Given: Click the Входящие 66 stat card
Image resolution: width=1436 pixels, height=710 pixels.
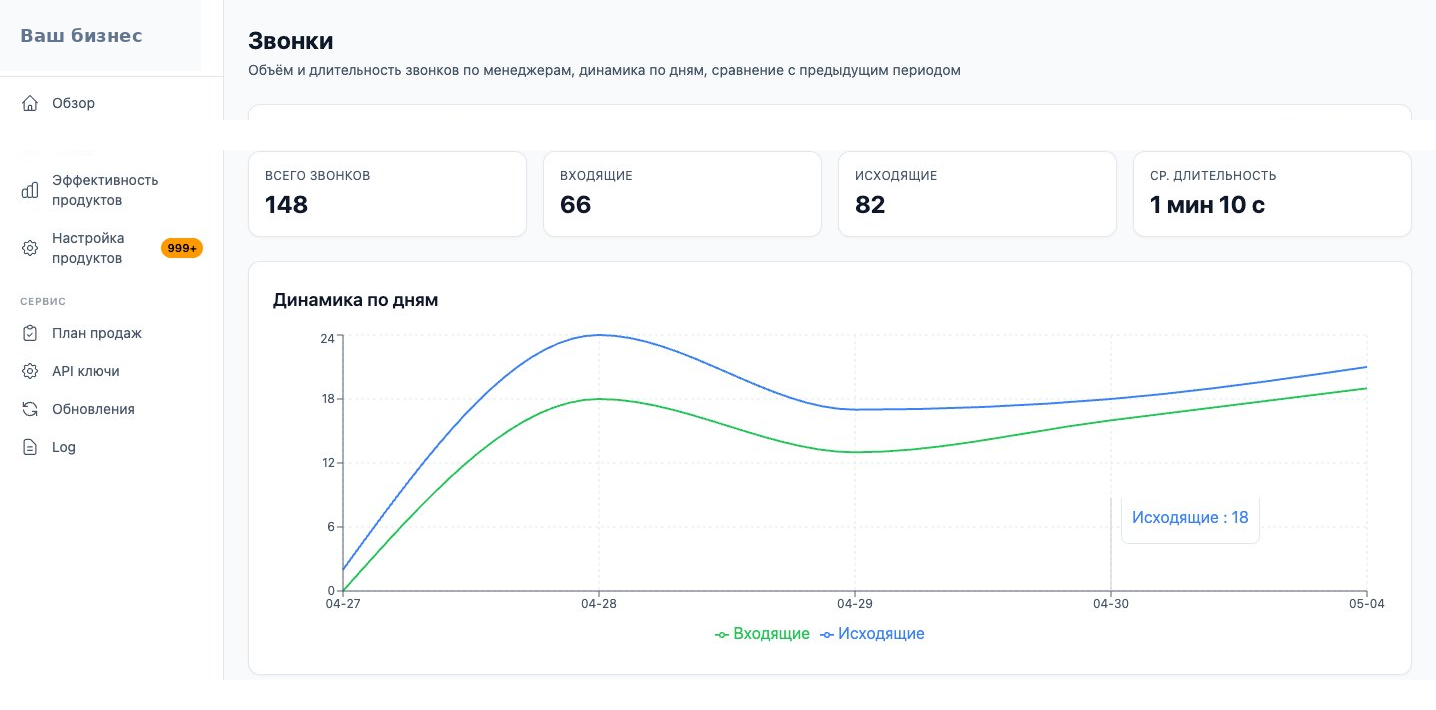Looking at the screenshot, I should [x=682, y=194].
